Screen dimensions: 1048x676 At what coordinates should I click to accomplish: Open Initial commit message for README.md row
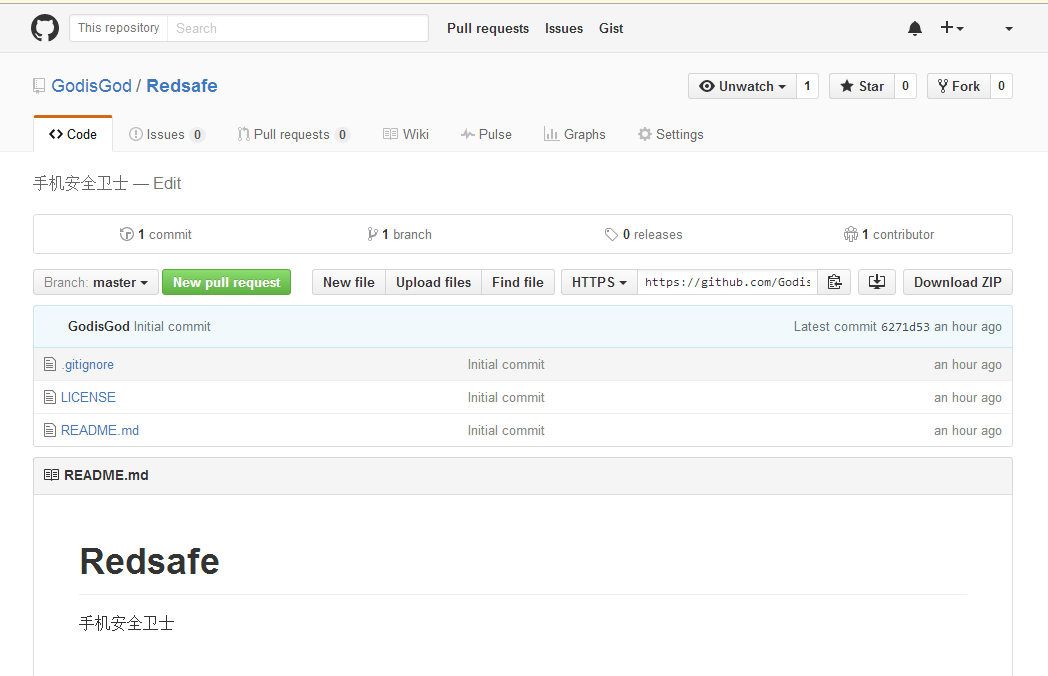point(506,430)
